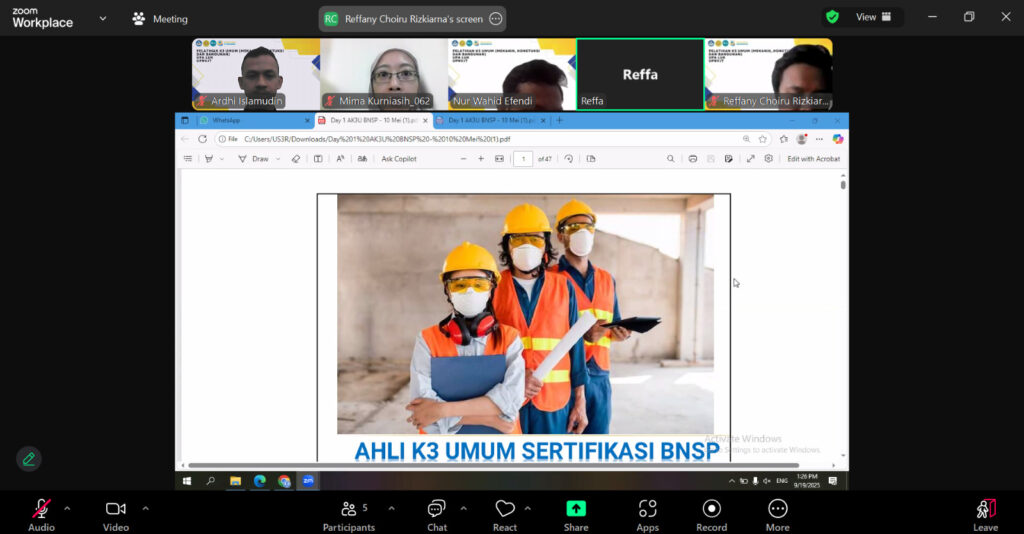Expand the Video options arrow
The image size is (1024, 534).
[x=145, y=508]
